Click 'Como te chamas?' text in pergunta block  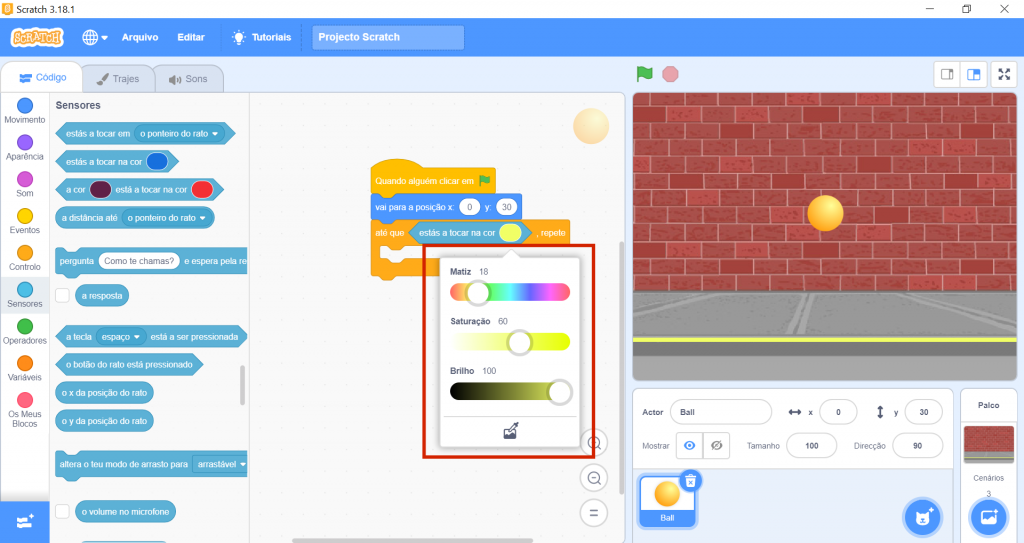[139, 261]
